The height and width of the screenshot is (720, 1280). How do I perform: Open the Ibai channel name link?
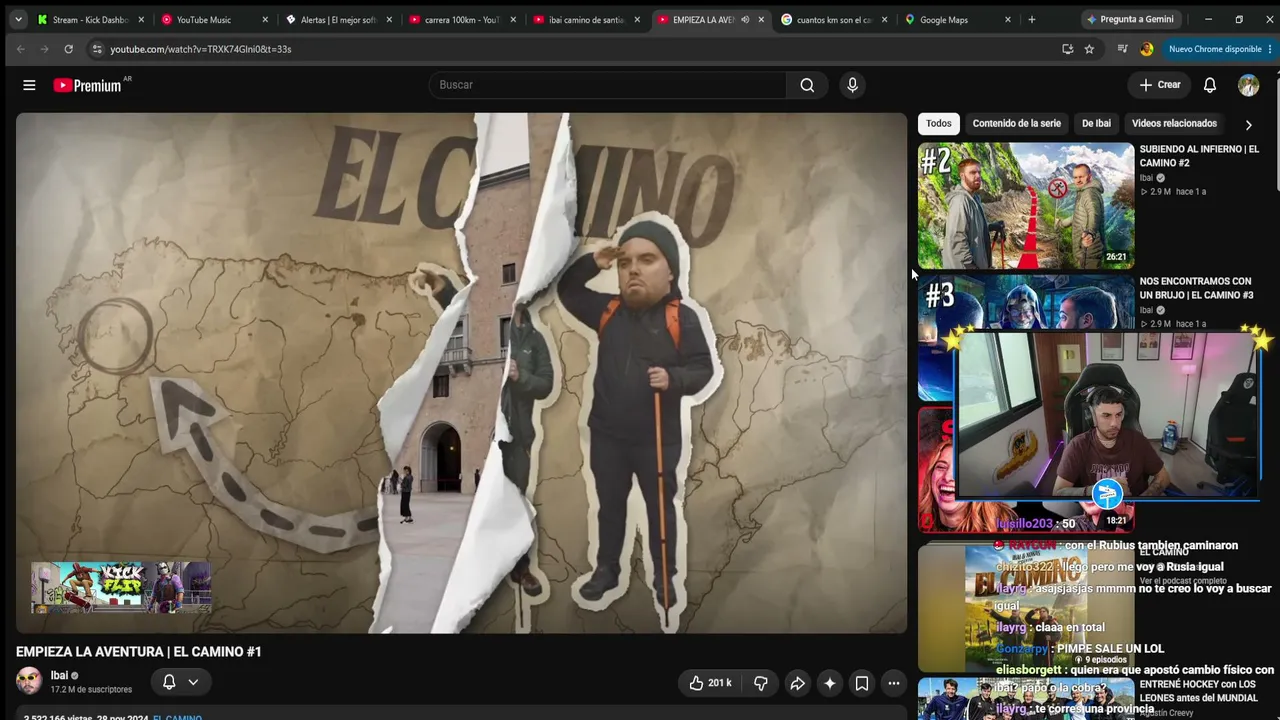pyautogui.click(x=59, y=675)
